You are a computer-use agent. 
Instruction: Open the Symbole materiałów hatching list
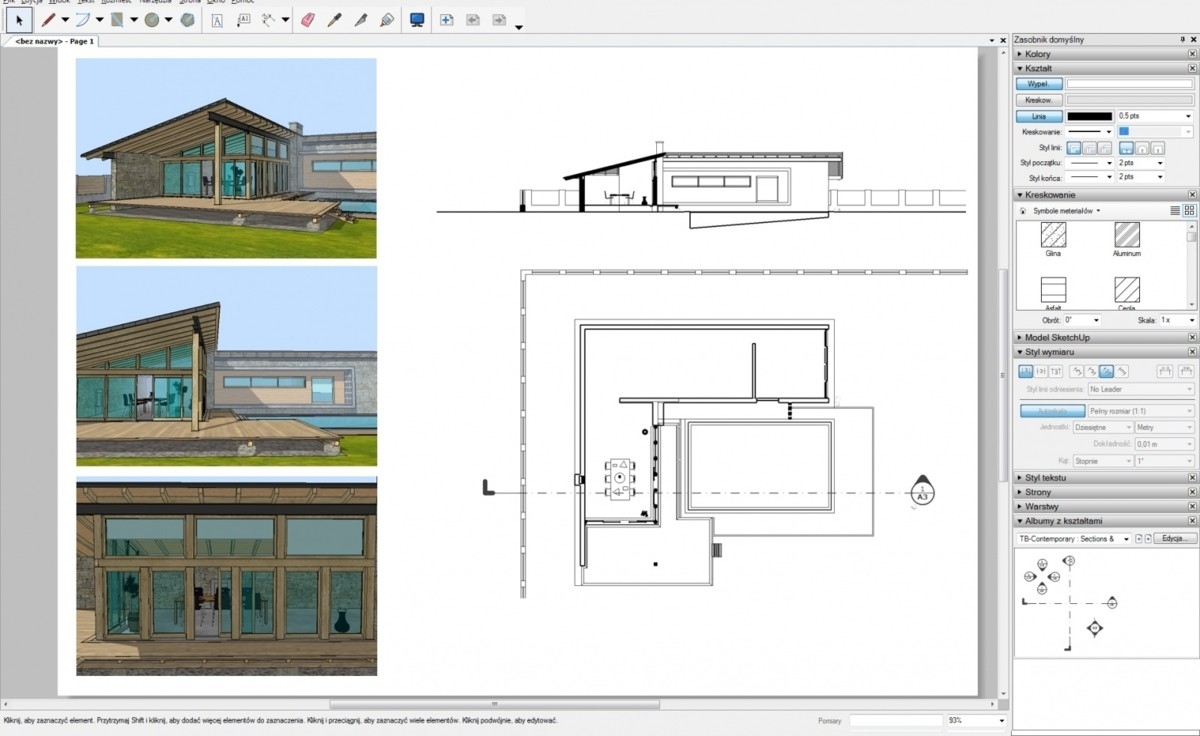(1064, 211)
